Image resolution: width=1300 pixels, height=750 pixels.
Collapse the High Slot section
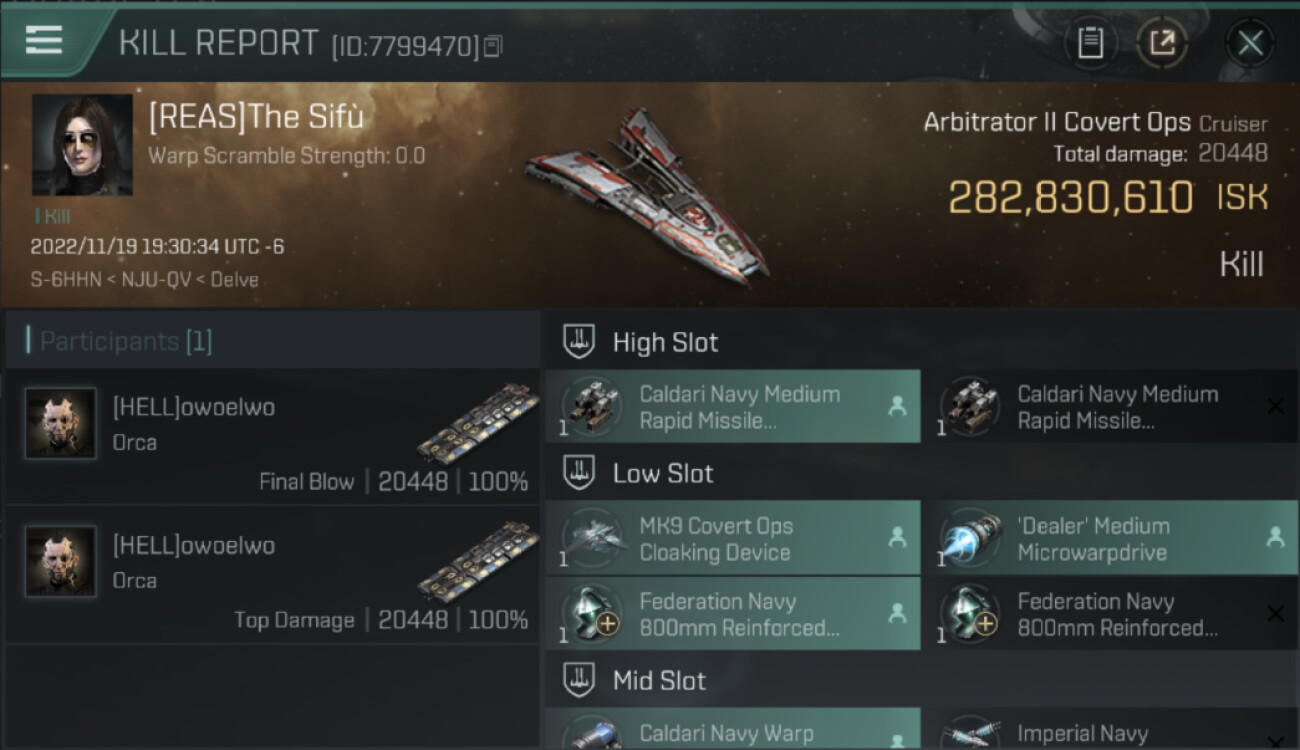click(579, 342)
